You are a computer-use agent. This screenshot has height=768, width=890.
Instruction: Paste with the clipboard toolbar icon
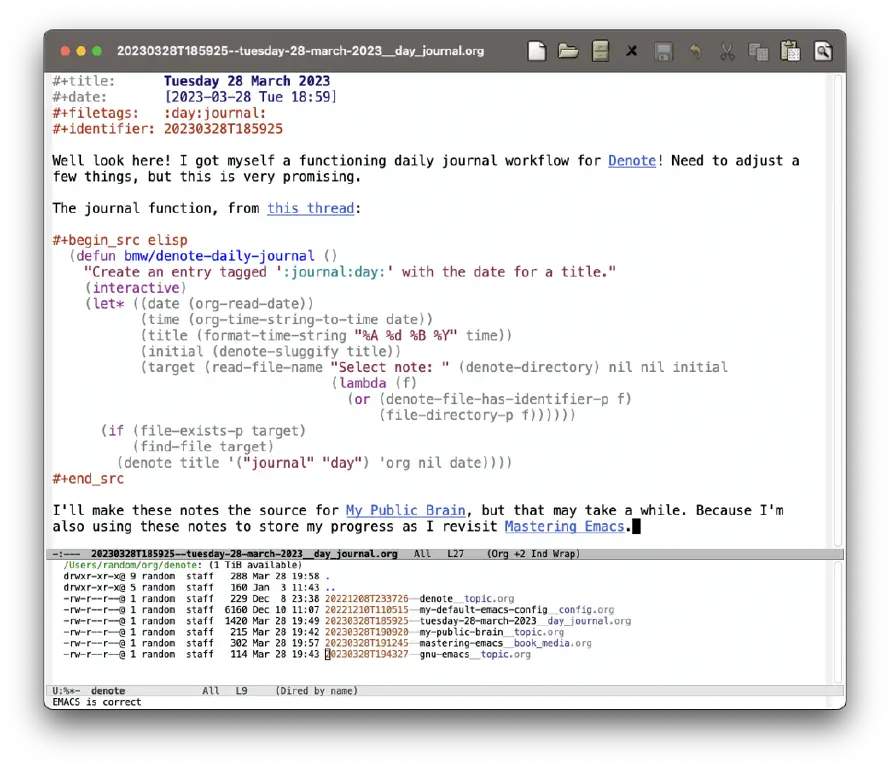click(x=790, y=51)
